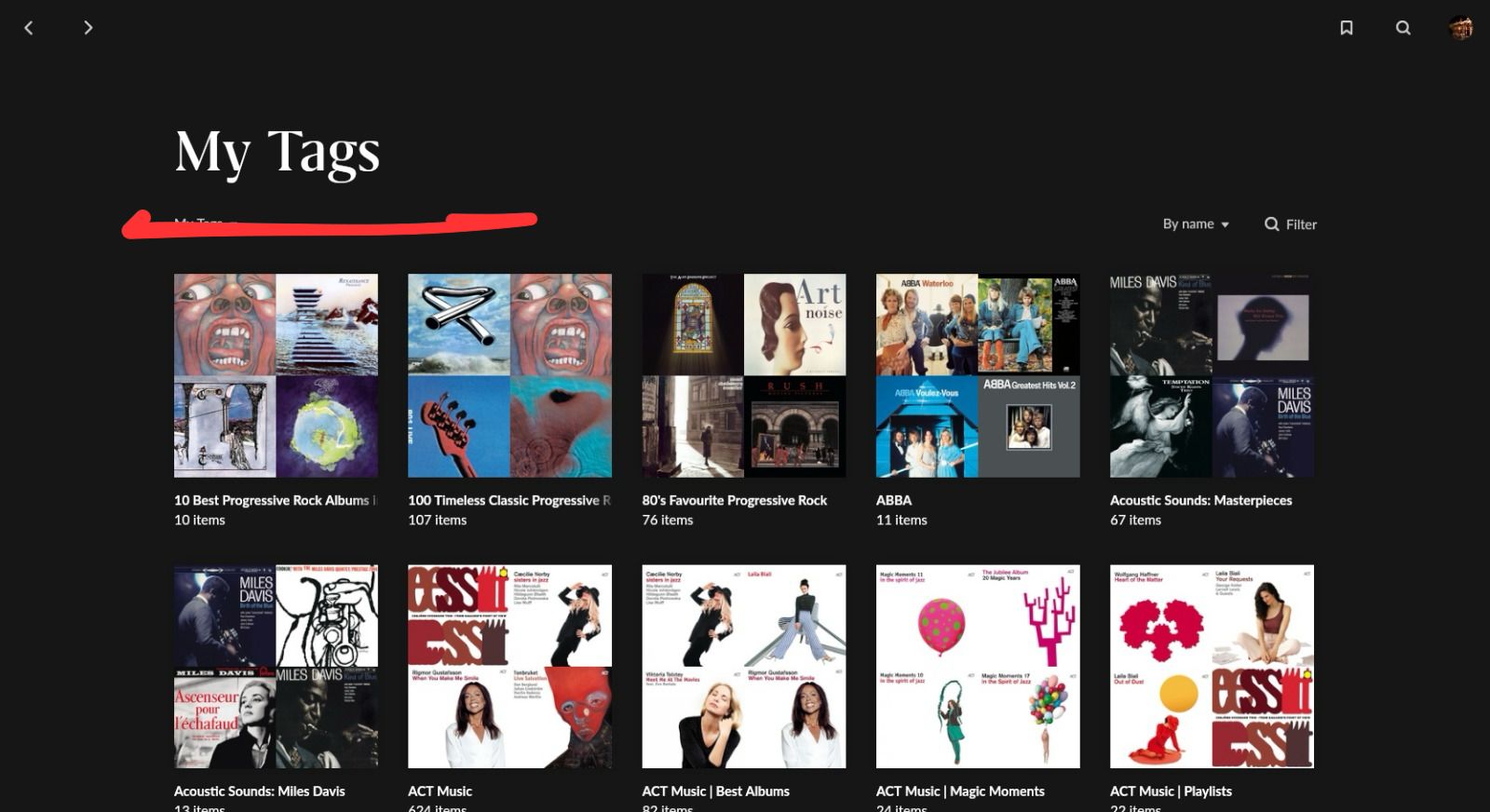Click the '11 items' count text

pos(901,520)
